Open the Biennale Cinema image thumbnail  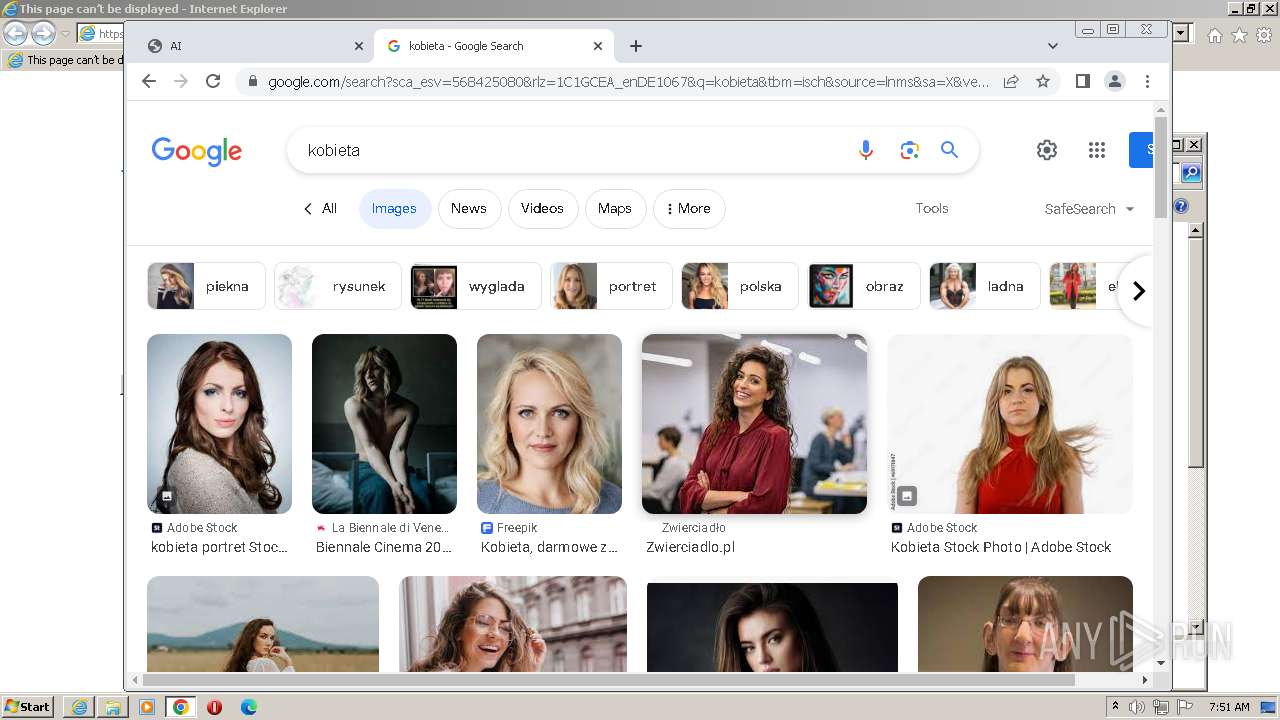click(x=384, y=424)
